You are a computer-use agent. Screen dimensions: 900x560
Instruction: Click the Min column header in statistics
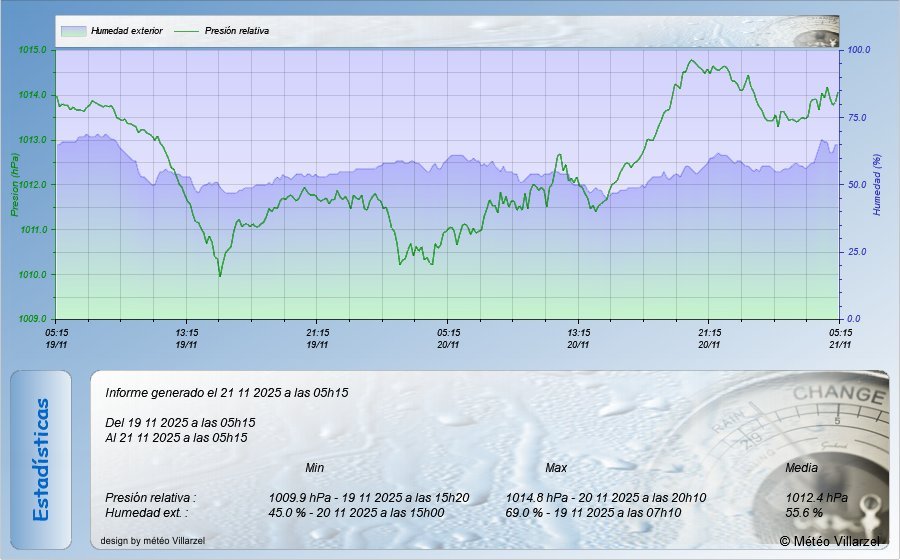tap(314, 468)
